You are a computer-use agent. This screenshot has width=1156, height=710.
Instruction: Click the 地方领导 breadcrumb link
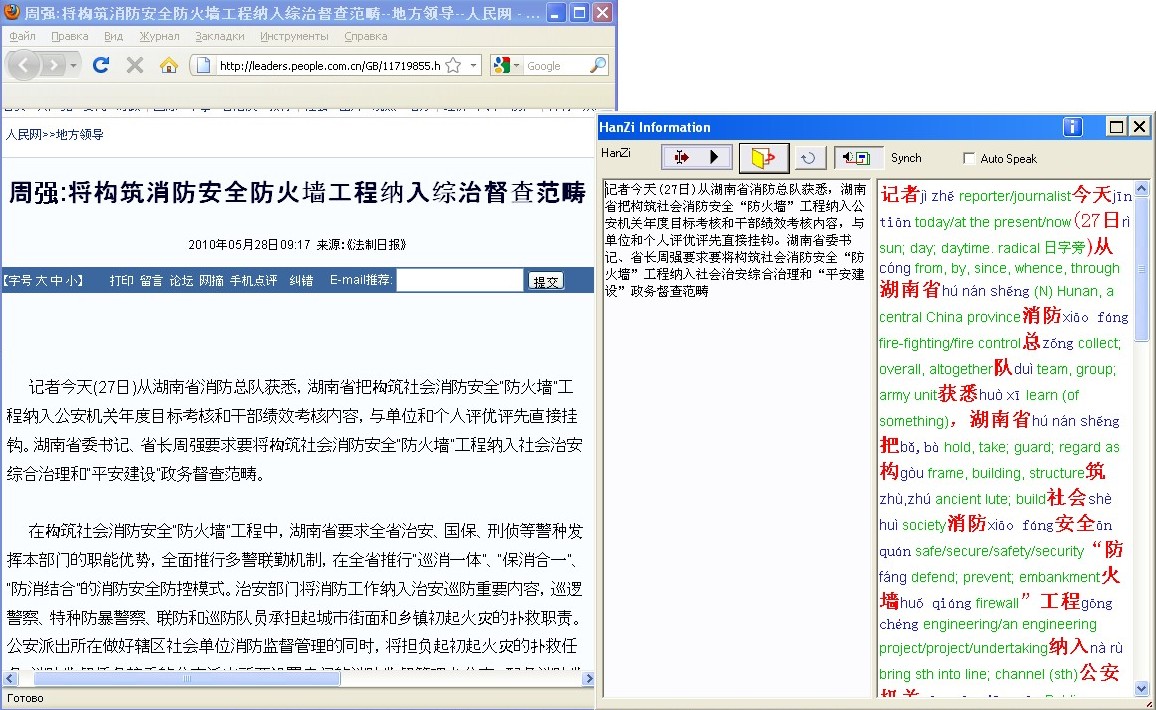coord(80,134)
